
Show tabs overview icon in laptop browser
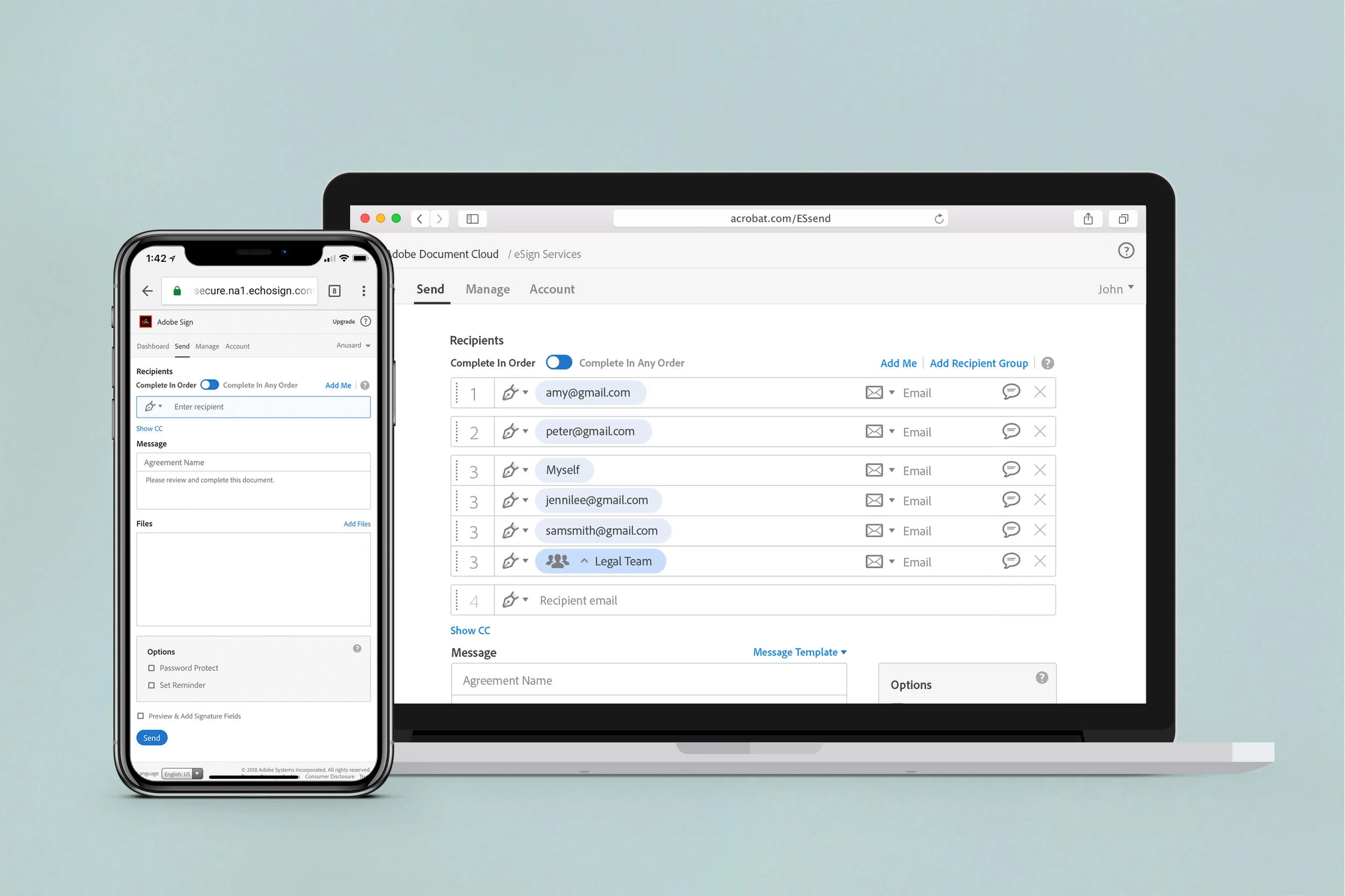(1123, 218)
